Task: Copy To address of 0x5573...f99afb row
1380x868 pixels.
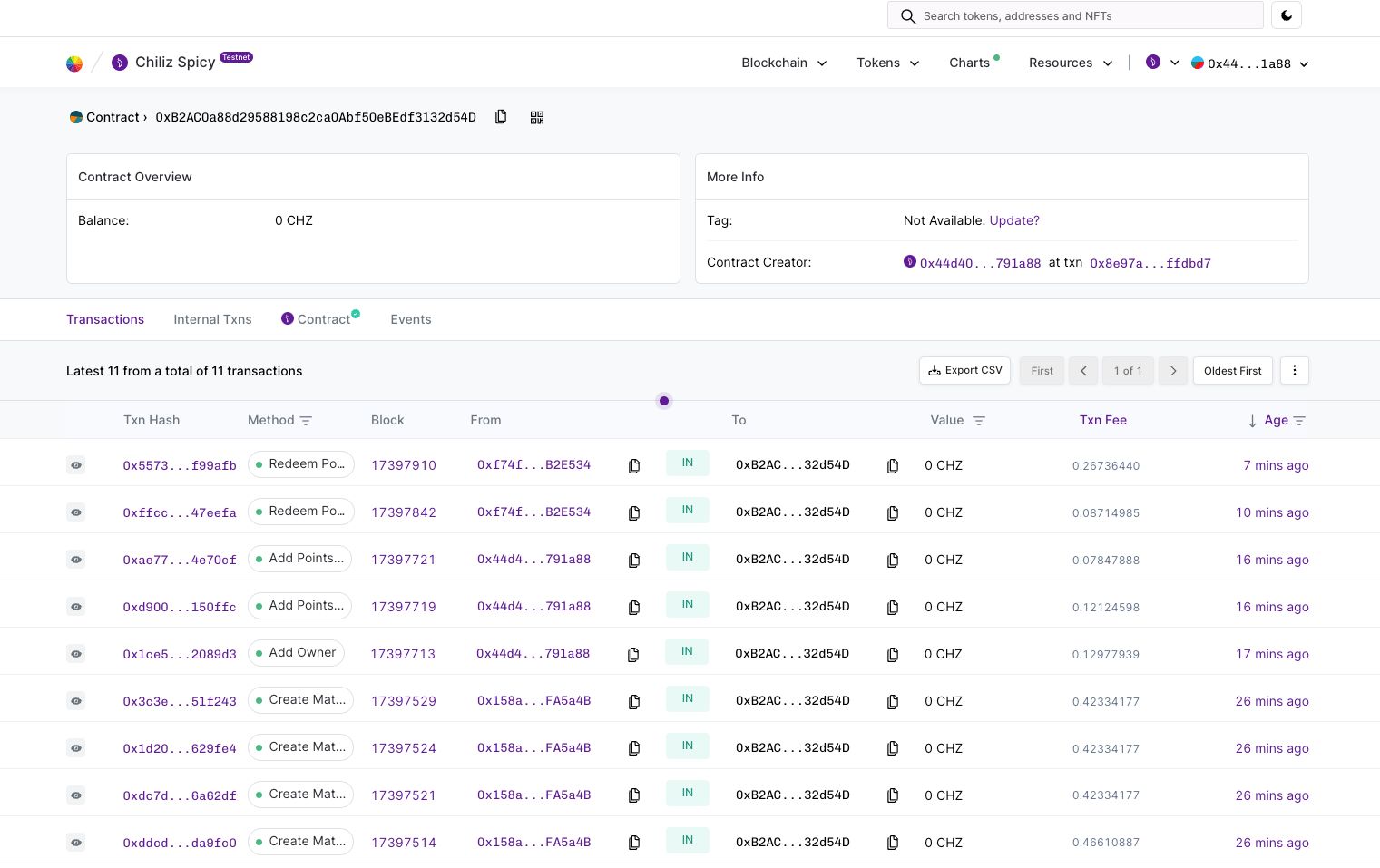Action: [x=893, y=465]
